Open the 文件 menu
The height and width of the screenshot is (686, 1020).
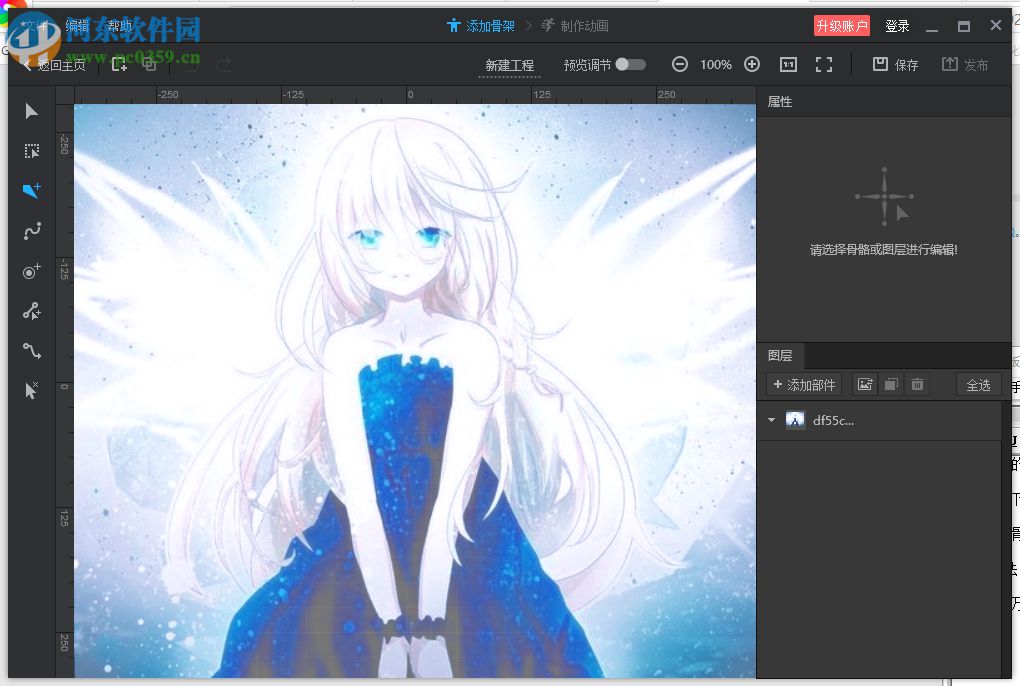[32, 24]
